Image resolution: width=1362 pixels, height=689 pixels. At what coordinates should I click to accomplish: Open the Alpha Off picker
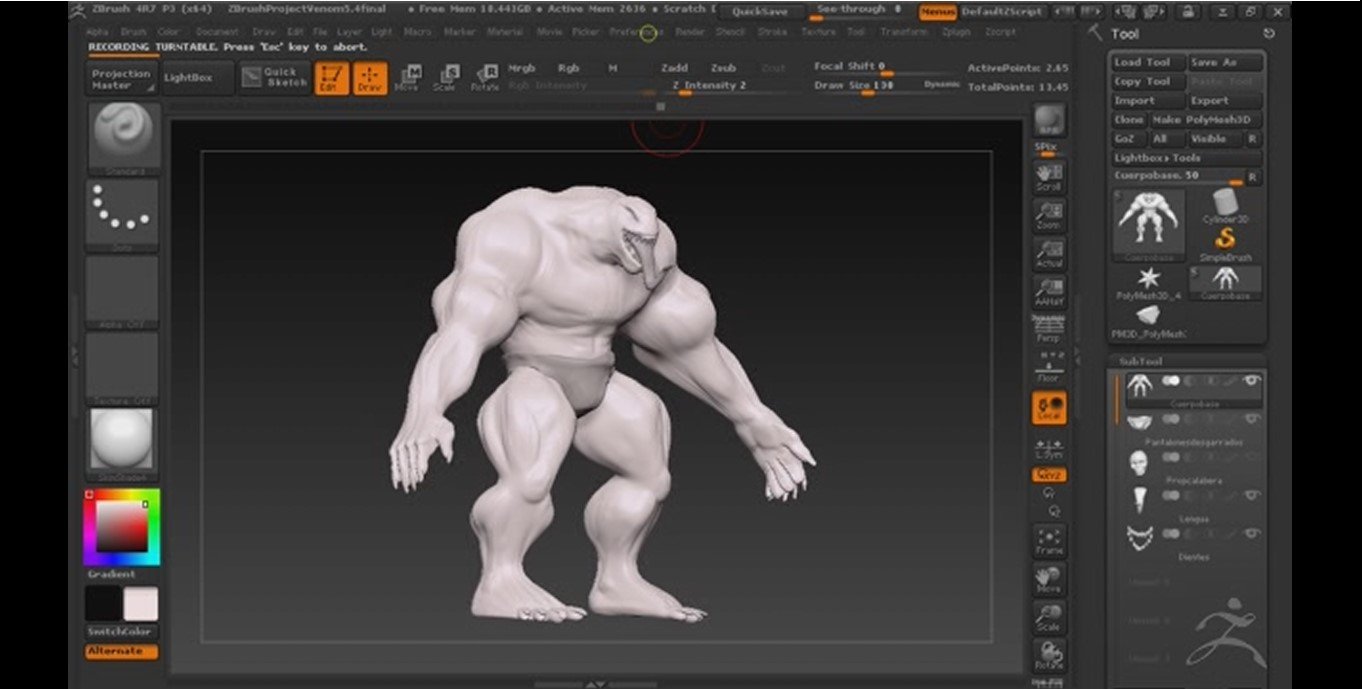tap(122, 291)
